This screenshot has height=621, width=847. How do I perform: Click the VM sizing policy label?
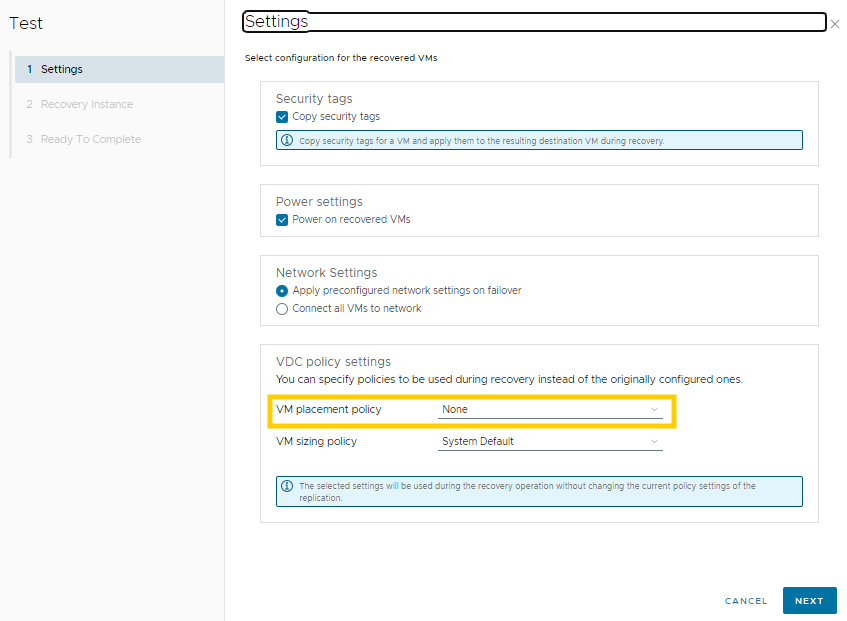click(316, 441)
